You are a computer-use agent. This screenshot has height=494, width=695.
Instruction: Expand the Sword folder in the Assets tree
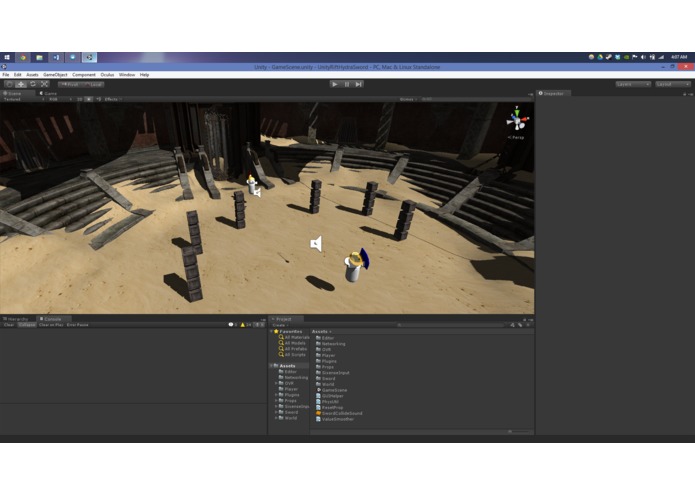276,412
